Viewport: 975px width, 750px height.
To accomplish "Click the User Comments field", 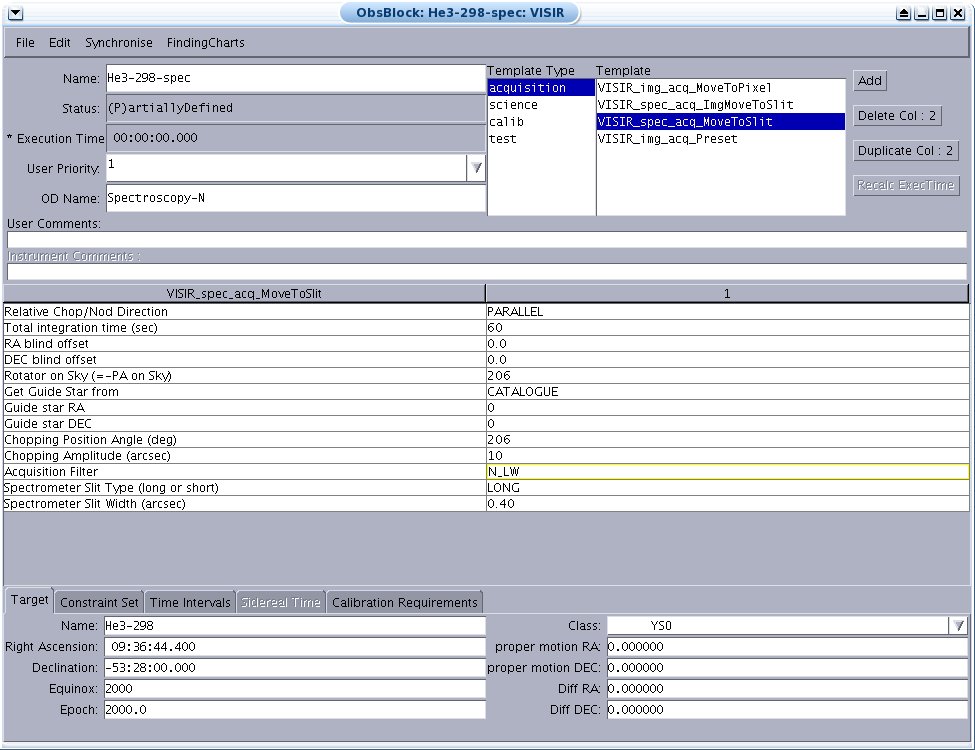I will (487, 239).
